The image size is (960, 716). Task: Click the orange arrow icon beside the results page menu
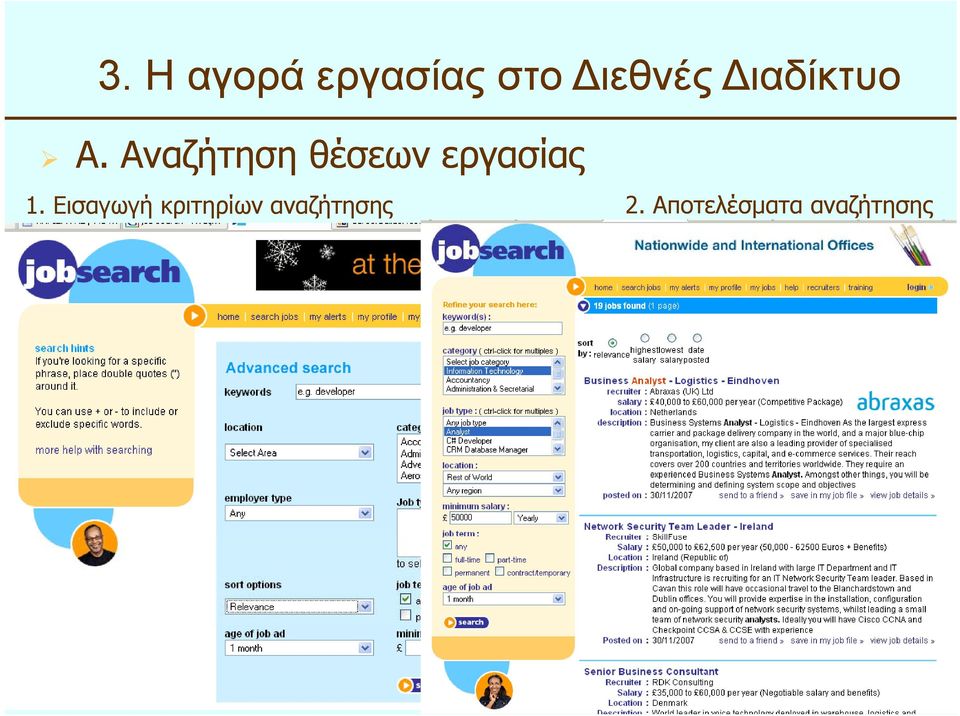click(575, 287)
